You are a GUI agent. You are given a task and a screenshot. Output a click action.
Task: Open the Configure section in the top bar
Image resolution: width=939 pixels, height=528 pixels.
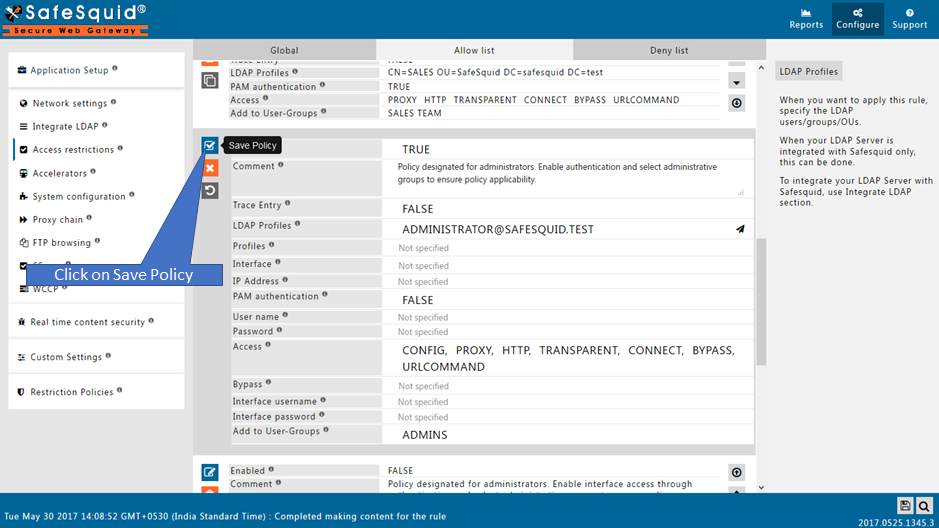point(858,19)
